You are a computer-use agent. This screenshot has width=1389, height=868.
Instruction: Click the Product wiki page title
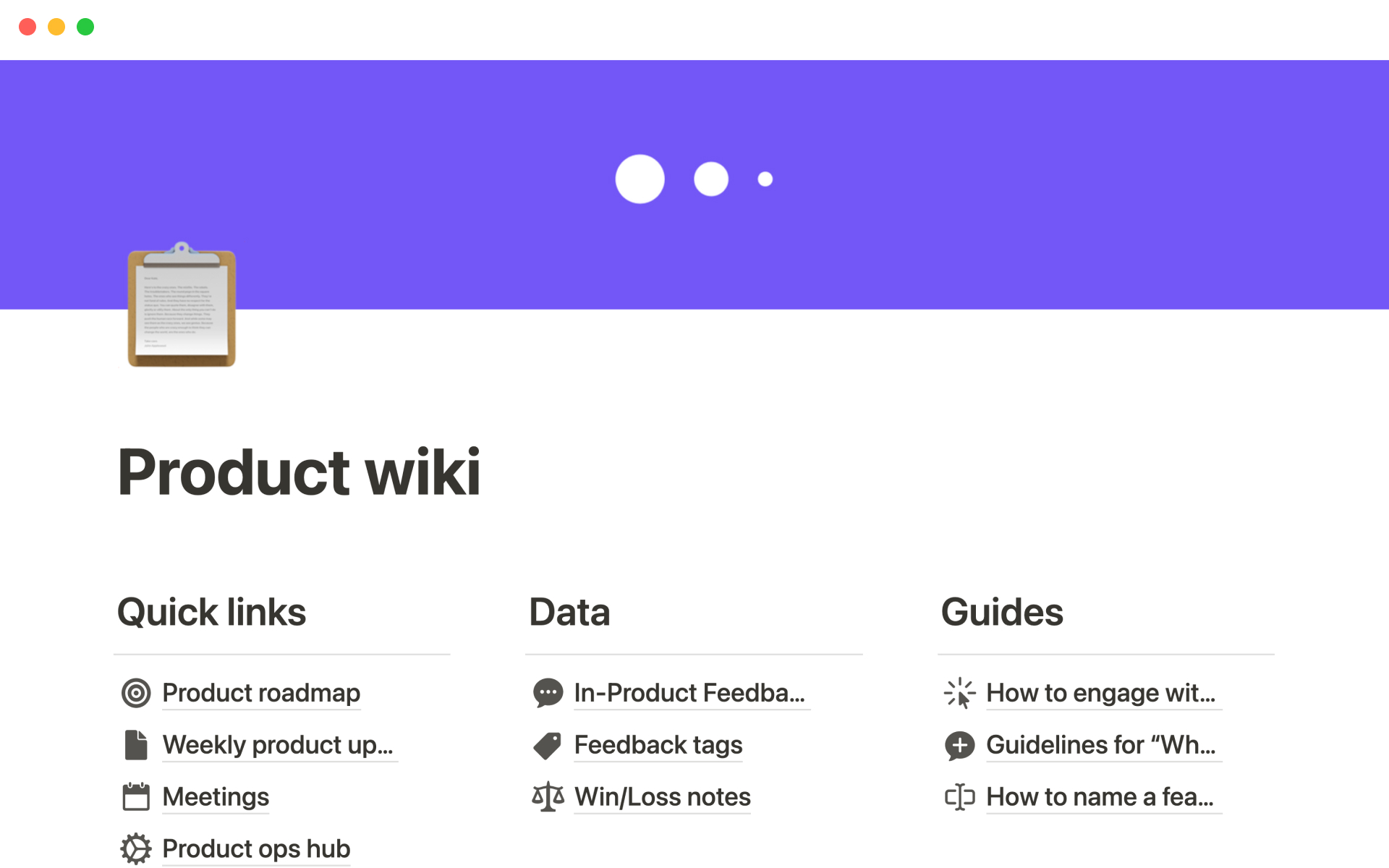click(299, 472)
